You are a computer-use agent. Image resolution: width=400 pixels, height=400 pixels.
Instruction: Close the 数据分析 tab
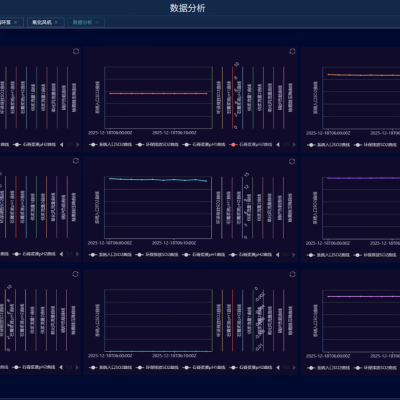click(x=97, y=22)
